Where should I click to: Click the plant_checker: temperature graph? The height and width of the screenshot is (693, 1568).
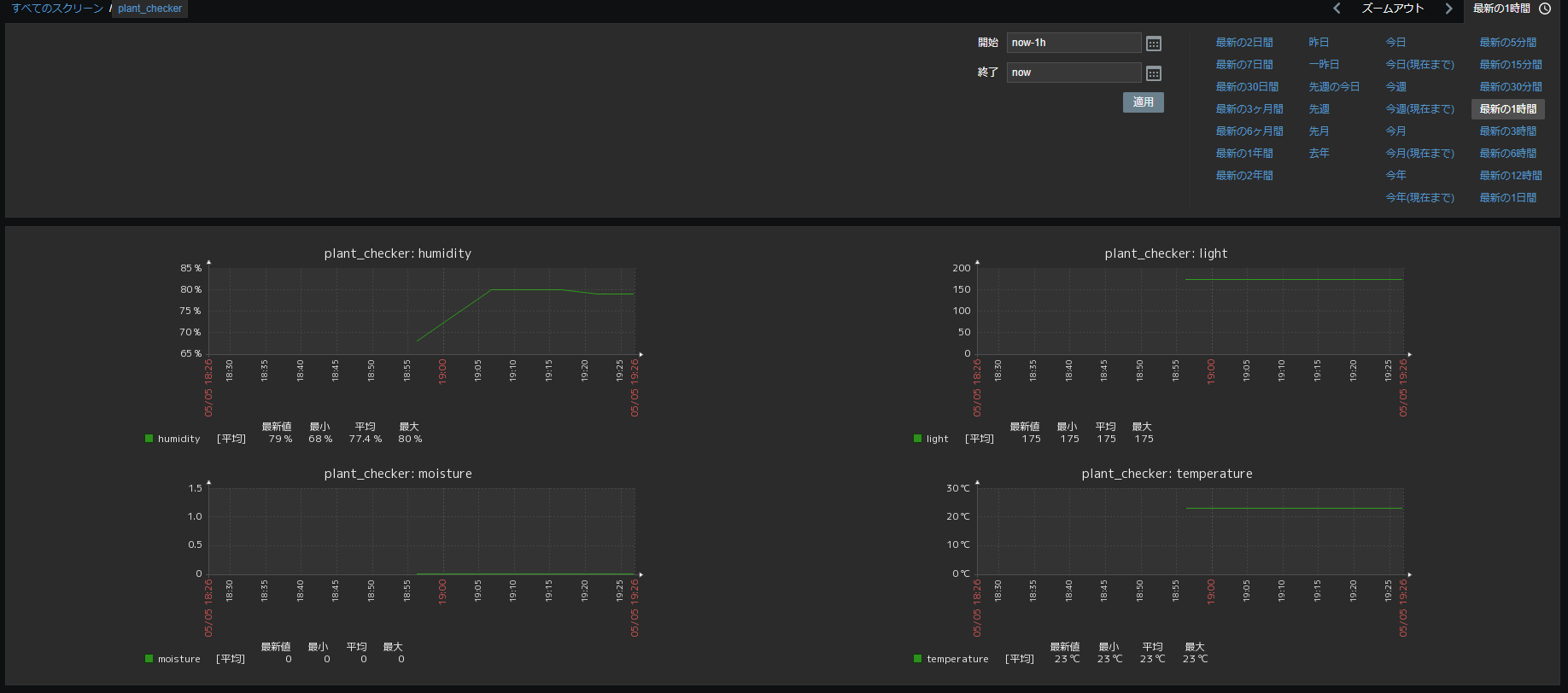pyautogui.click(x=1189, y=531)
